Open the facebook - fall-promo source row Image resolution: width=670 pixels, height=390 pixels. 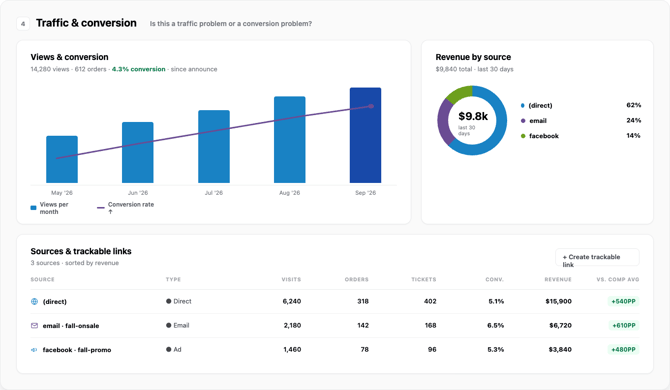(x=335, y=349)
